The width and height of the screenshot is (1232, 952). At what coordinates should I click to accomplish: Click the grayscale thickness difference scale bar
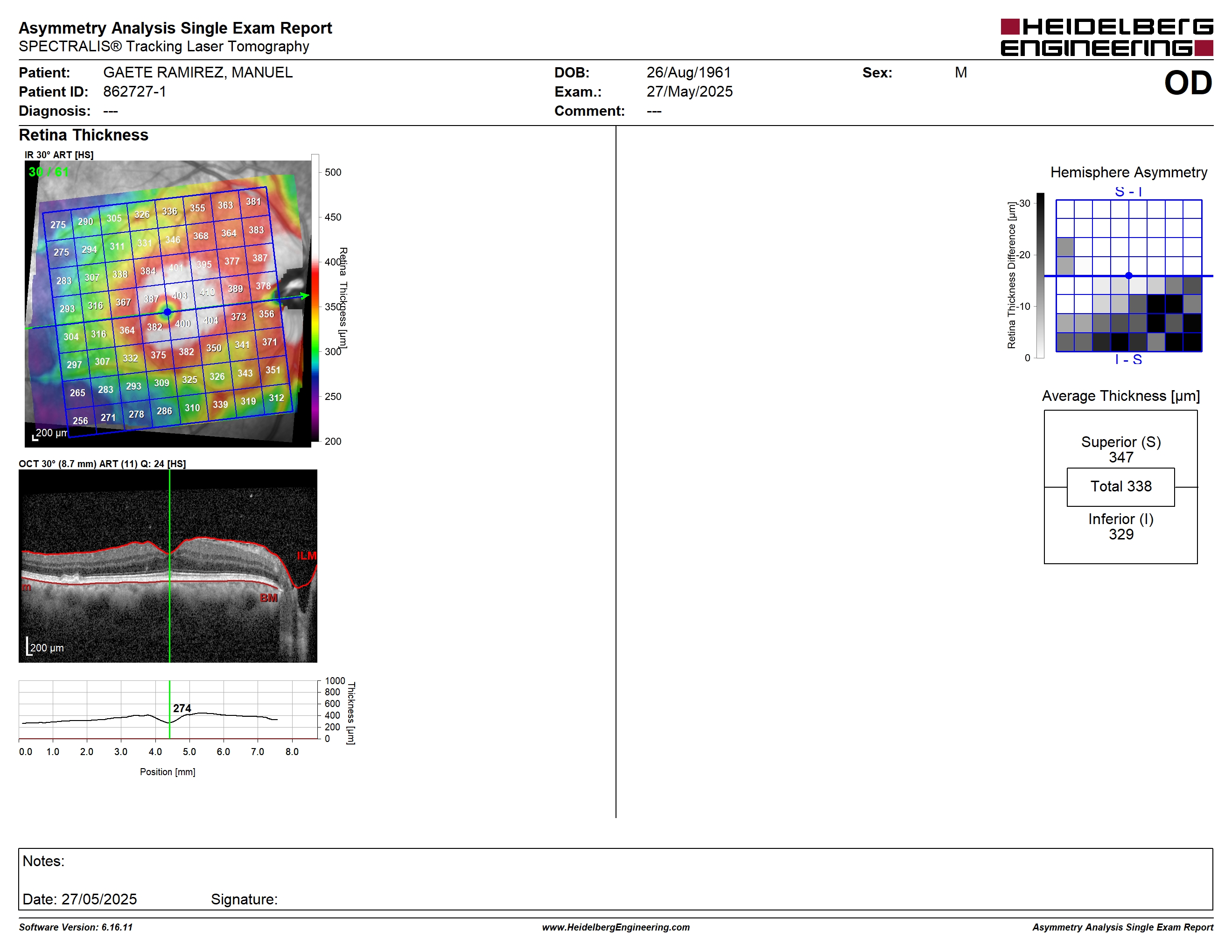(1041, 276)
